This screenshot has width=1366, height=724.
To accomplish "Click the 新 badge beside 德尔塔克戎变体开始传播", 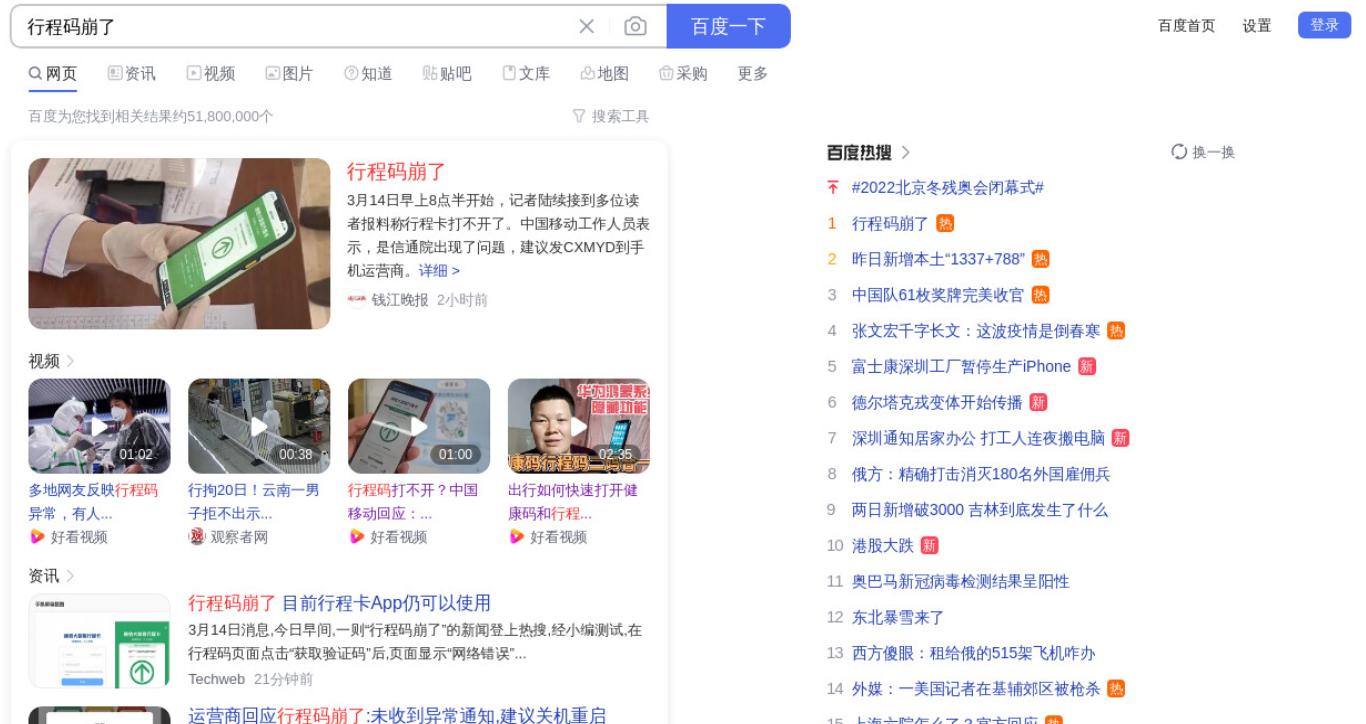I will (x=1038, y=403).
